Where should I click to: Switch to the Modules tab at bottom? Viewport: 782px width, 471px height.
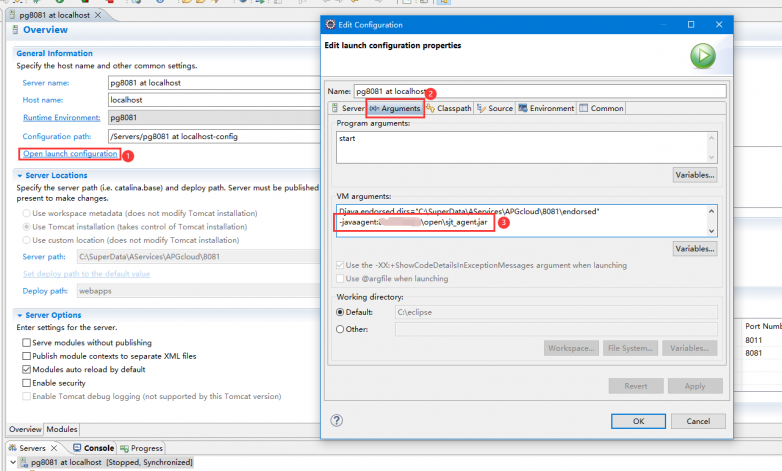(62, 429)
